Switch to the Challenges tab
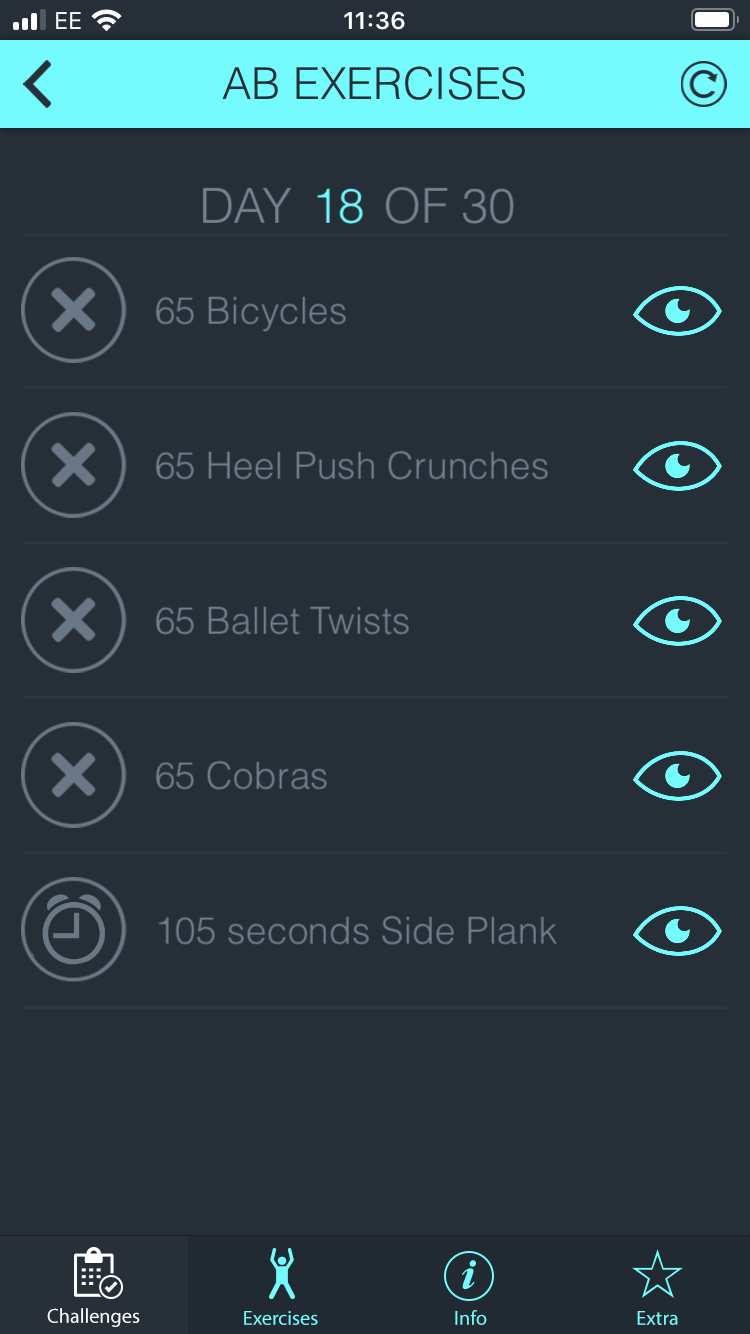Viewport: 750px width, 1334px height. click(94, 1285)
